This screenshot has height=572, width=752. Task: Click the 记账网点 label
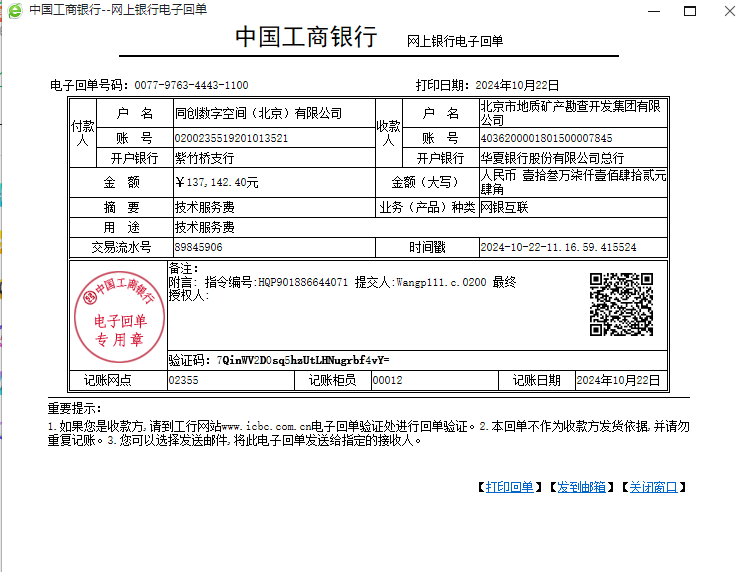click(x=107, y=380)
